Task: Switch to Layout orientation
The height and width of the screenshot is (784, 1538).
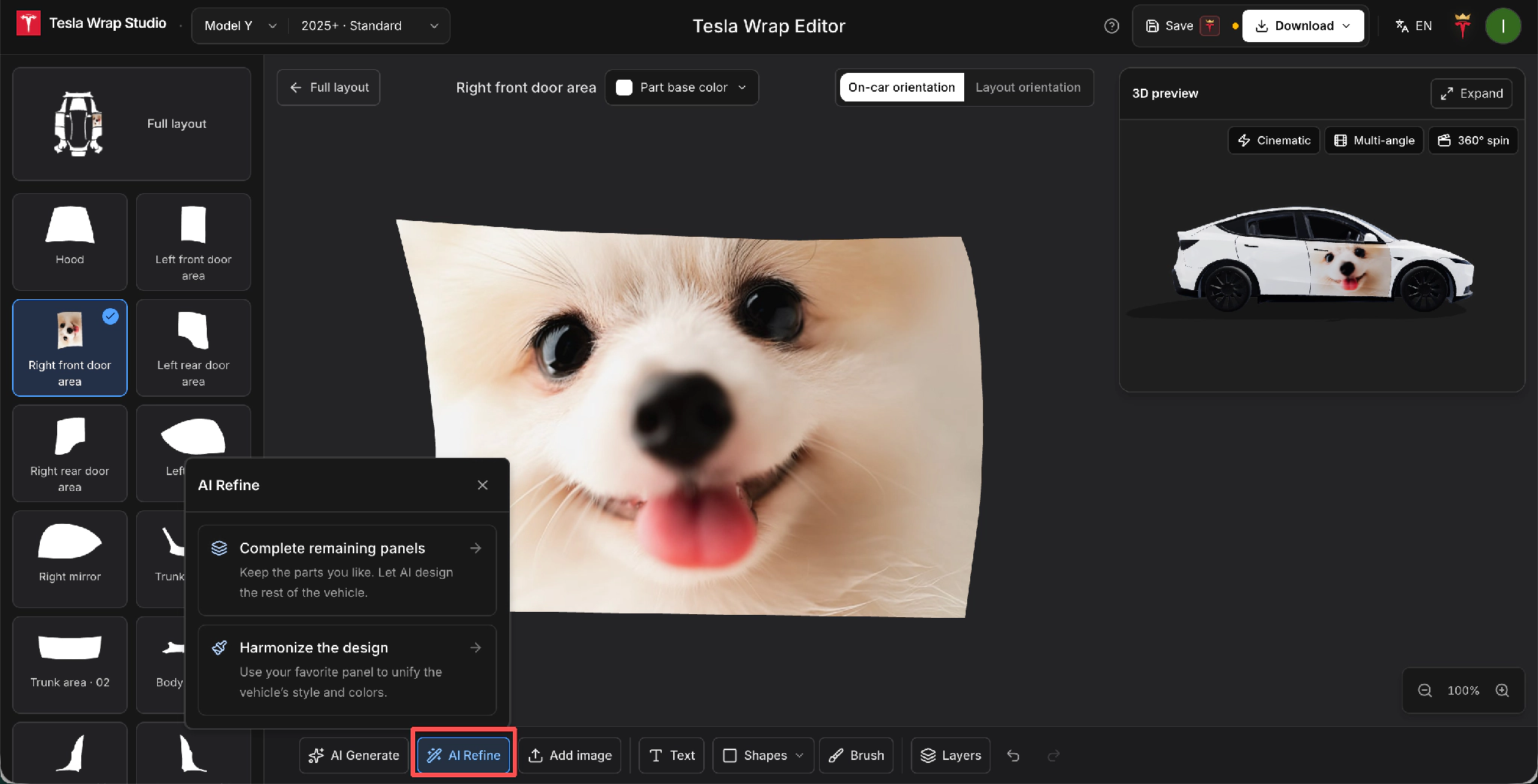Action: (1027, 87)
